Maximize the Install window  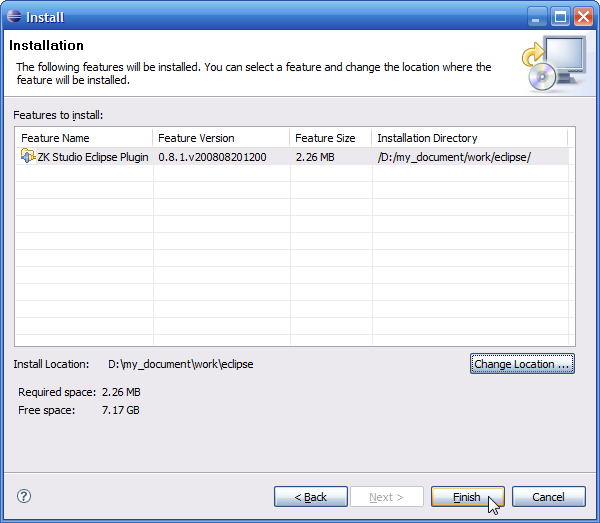(x=560, y=17)
